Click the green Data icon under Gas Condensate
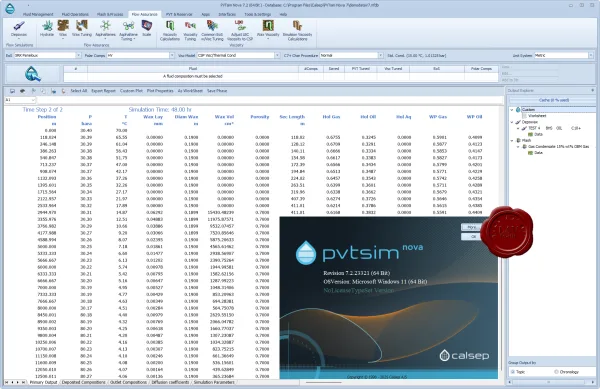This screenshot has height=389, width=600. coord(530,153)
